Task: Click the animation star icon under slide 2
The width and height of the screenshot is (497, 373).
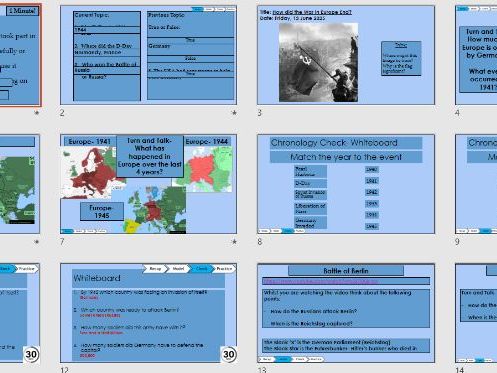Action: click(x=234, y=113)
